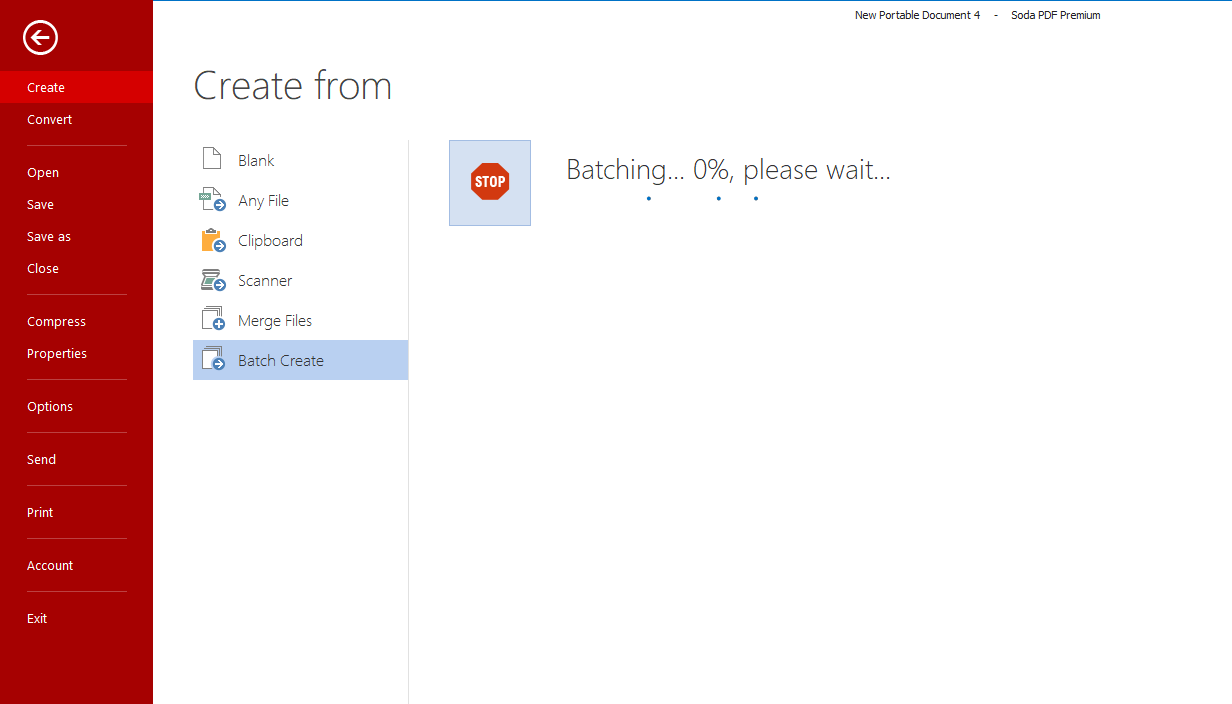Click the 'Batching... 0%, please wait...' text
This screenshot has height=704, width=1232.
coord(728,170)
